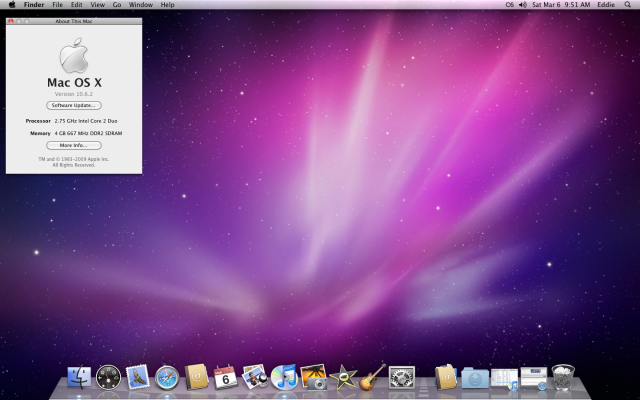Click the About This Mac title bar
Image resolution: width=640 pixels, height=400 pixels.
point(74,21)
